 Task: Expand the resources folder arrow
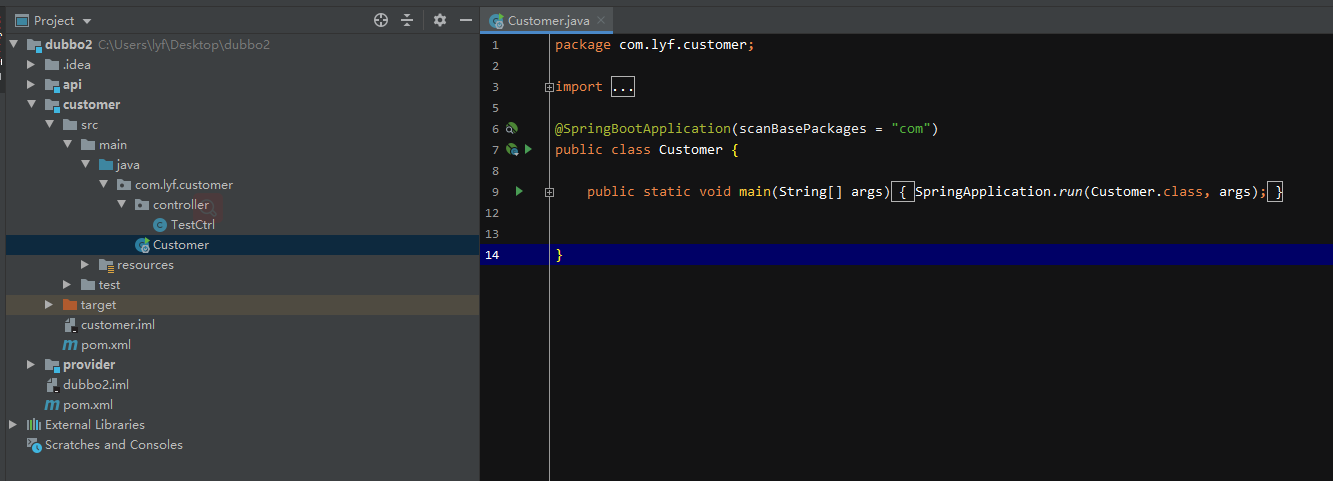pyautogui.click(x=85, y=265)
